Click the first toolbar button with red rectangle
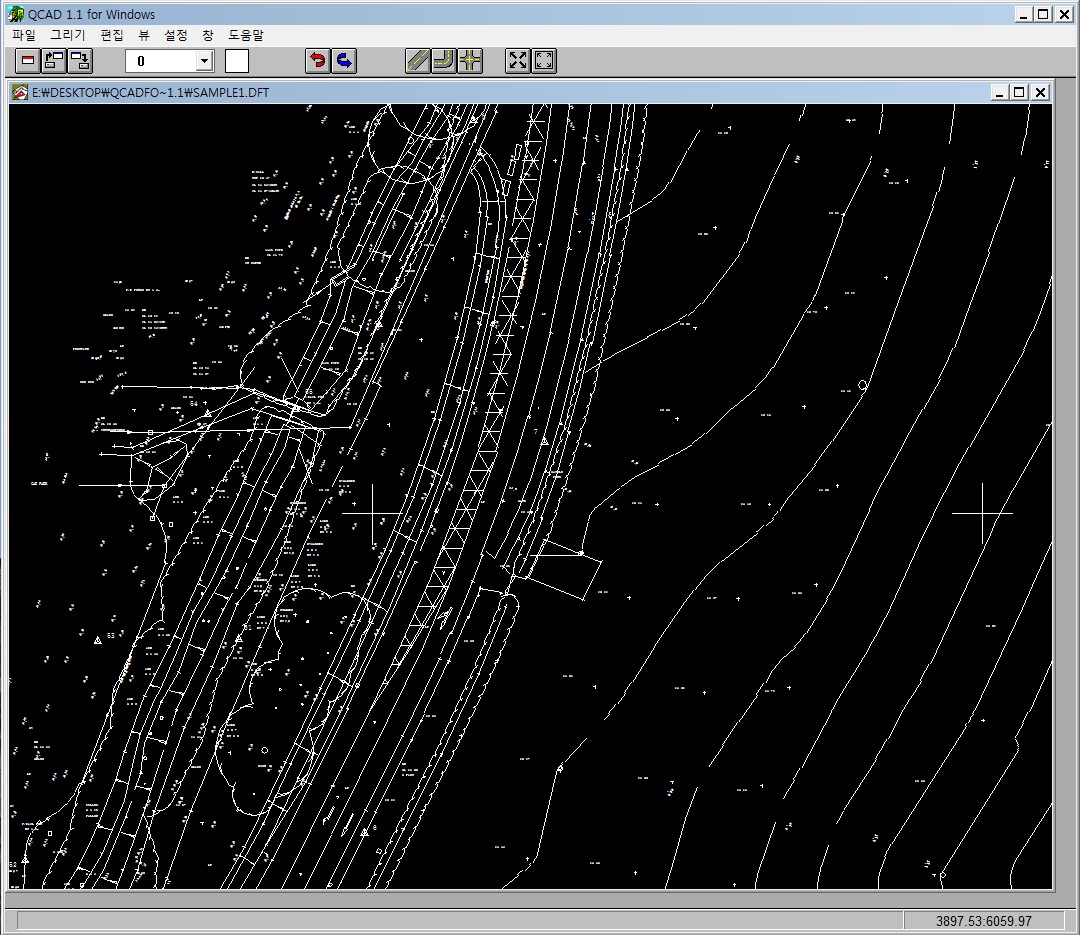 point(28,61)
